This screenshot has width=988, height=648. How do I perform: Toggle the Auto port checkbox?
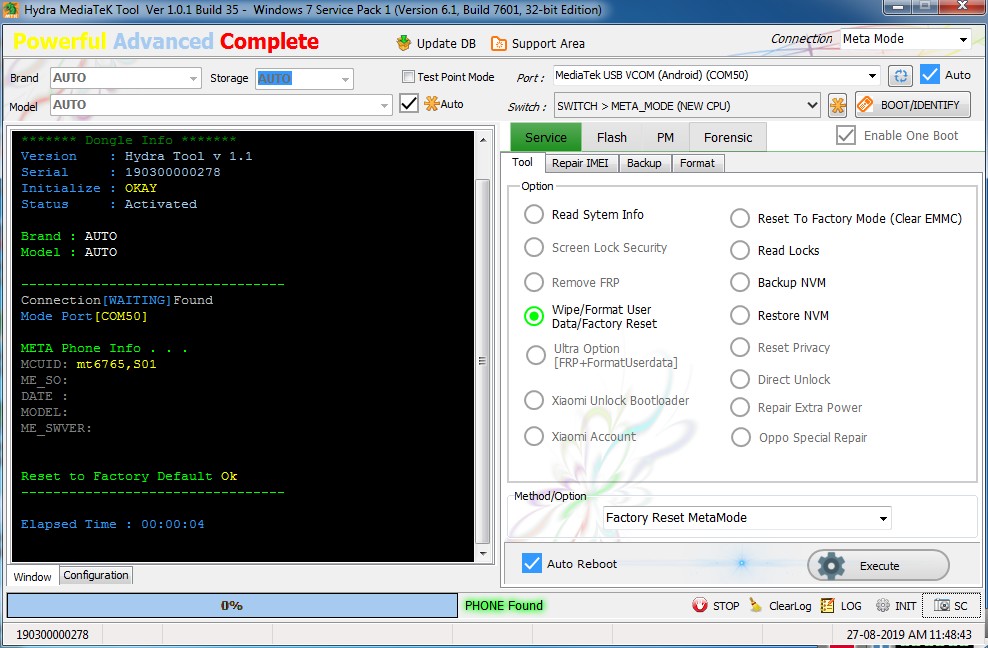[x=930, y=74]
